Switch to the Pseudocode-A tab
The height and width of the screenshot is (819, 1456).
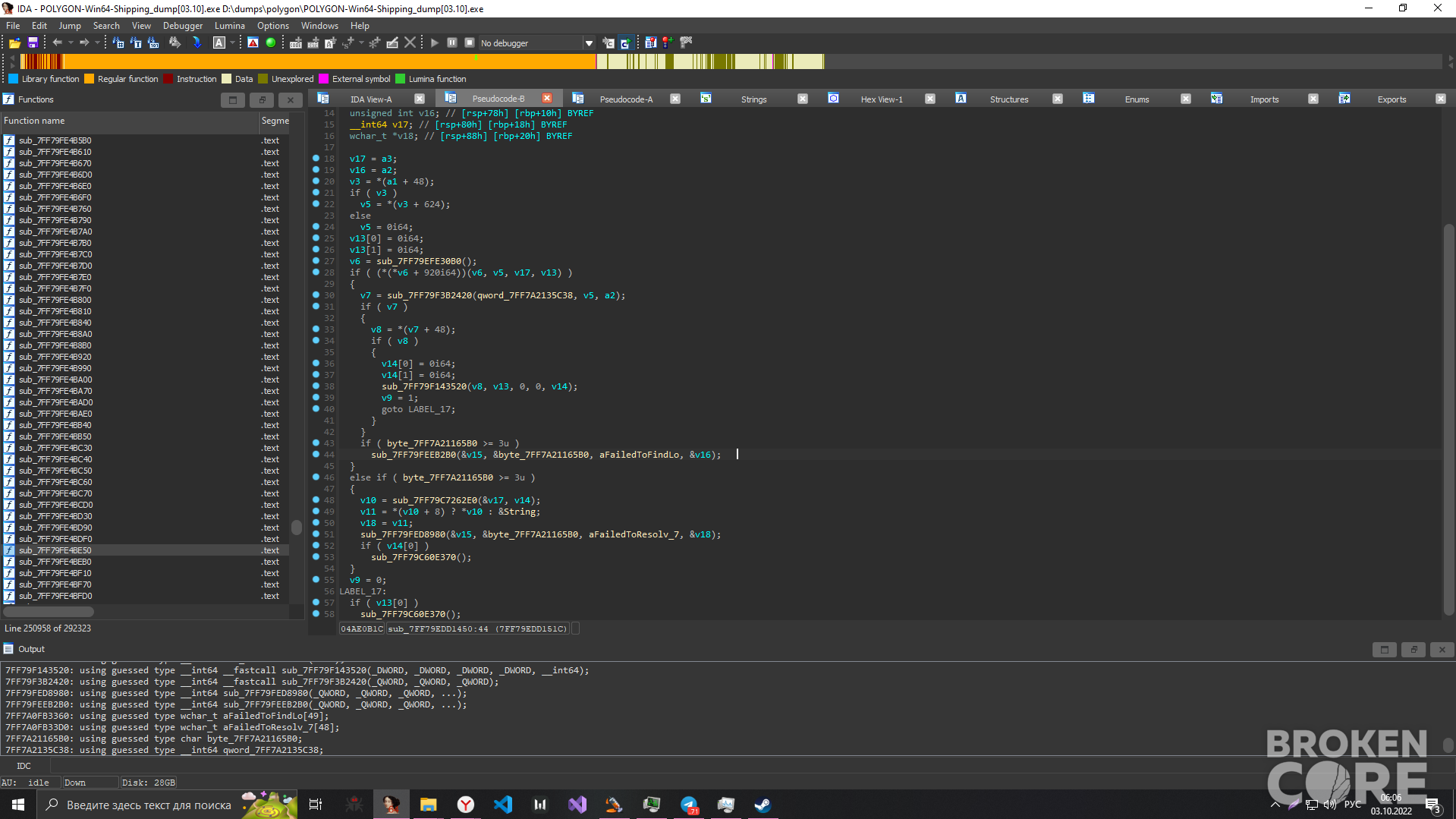pos(626,99)
